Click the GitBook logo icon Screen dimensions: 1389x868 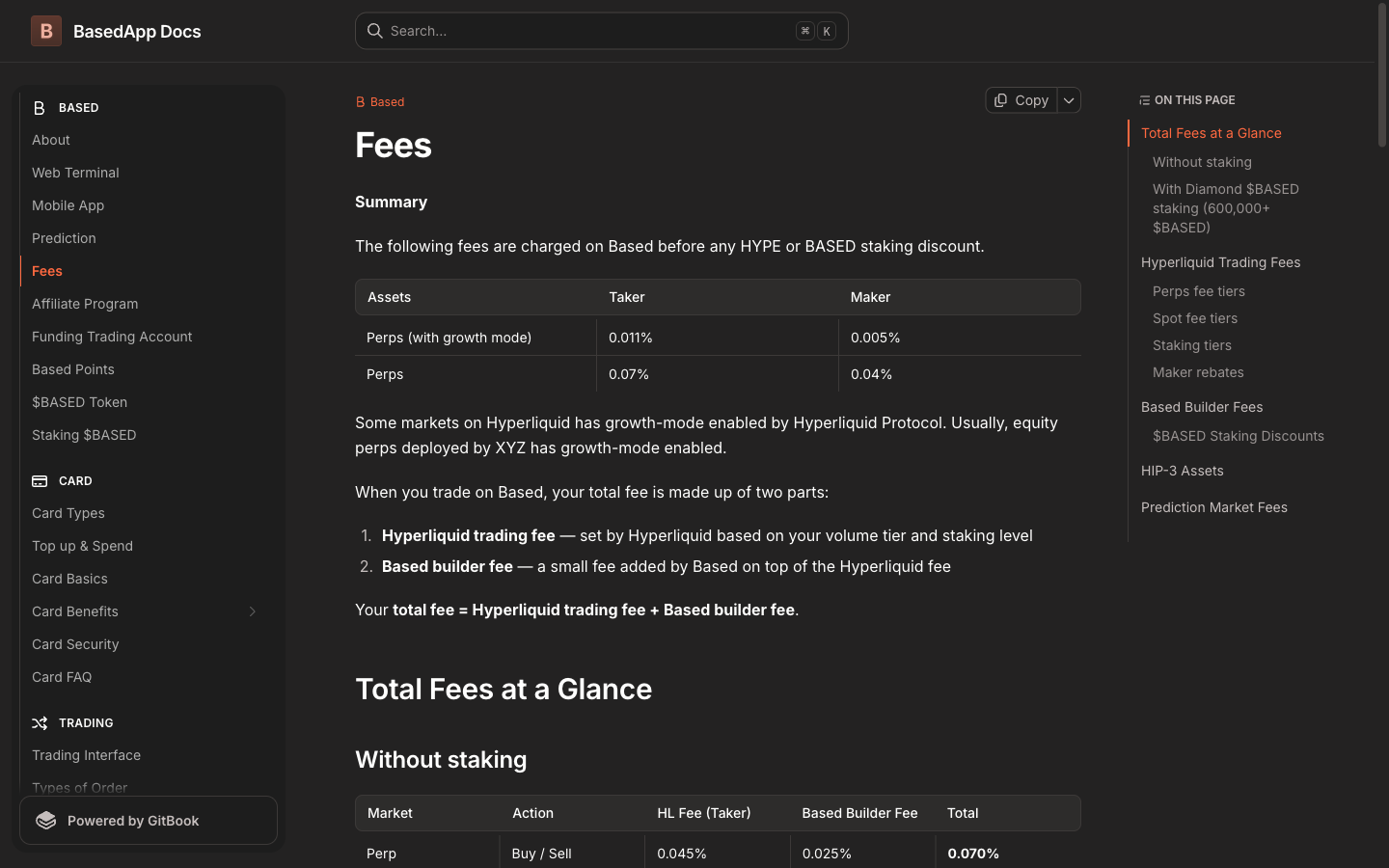46,821
